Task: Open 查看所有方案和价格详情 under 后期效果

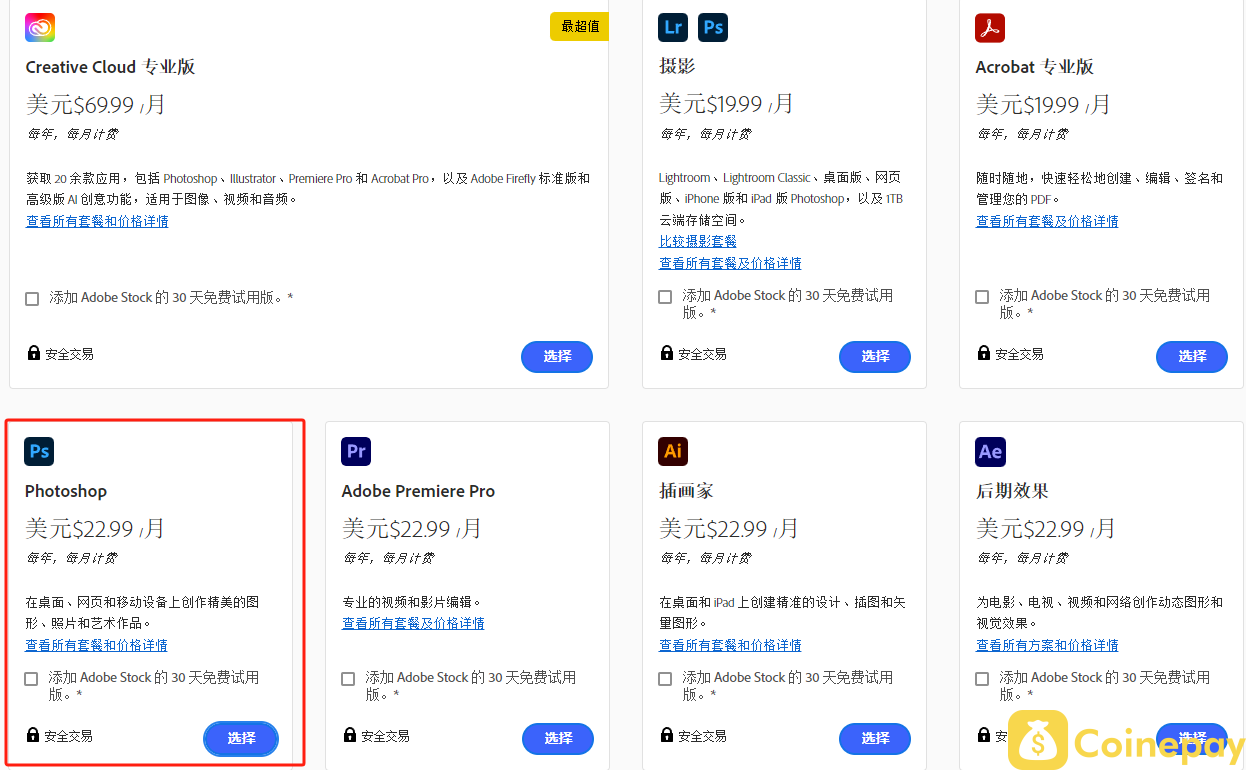Action: point(1047,646)
